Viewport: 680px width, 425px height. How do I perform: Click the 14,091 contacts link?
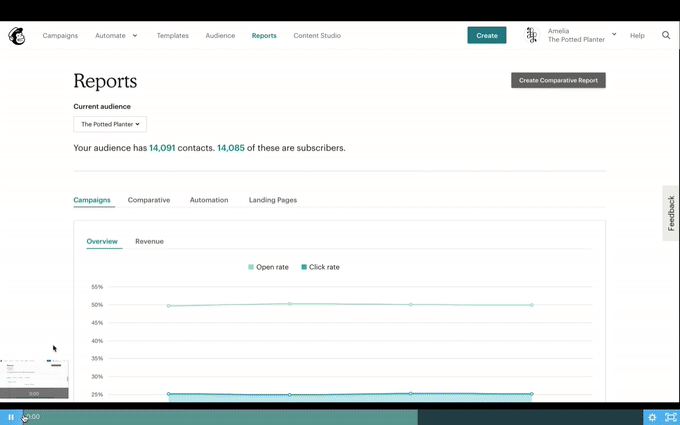point(162,148)
